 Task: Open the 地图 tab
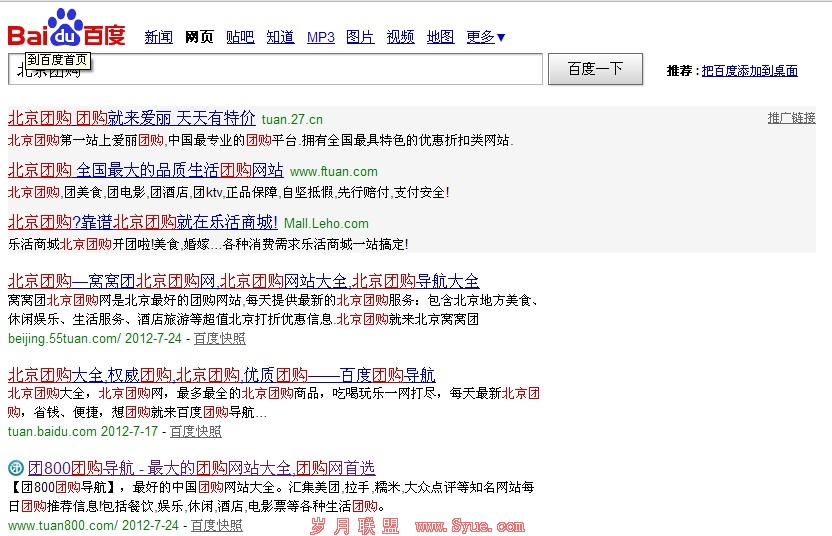pos(440,37)
